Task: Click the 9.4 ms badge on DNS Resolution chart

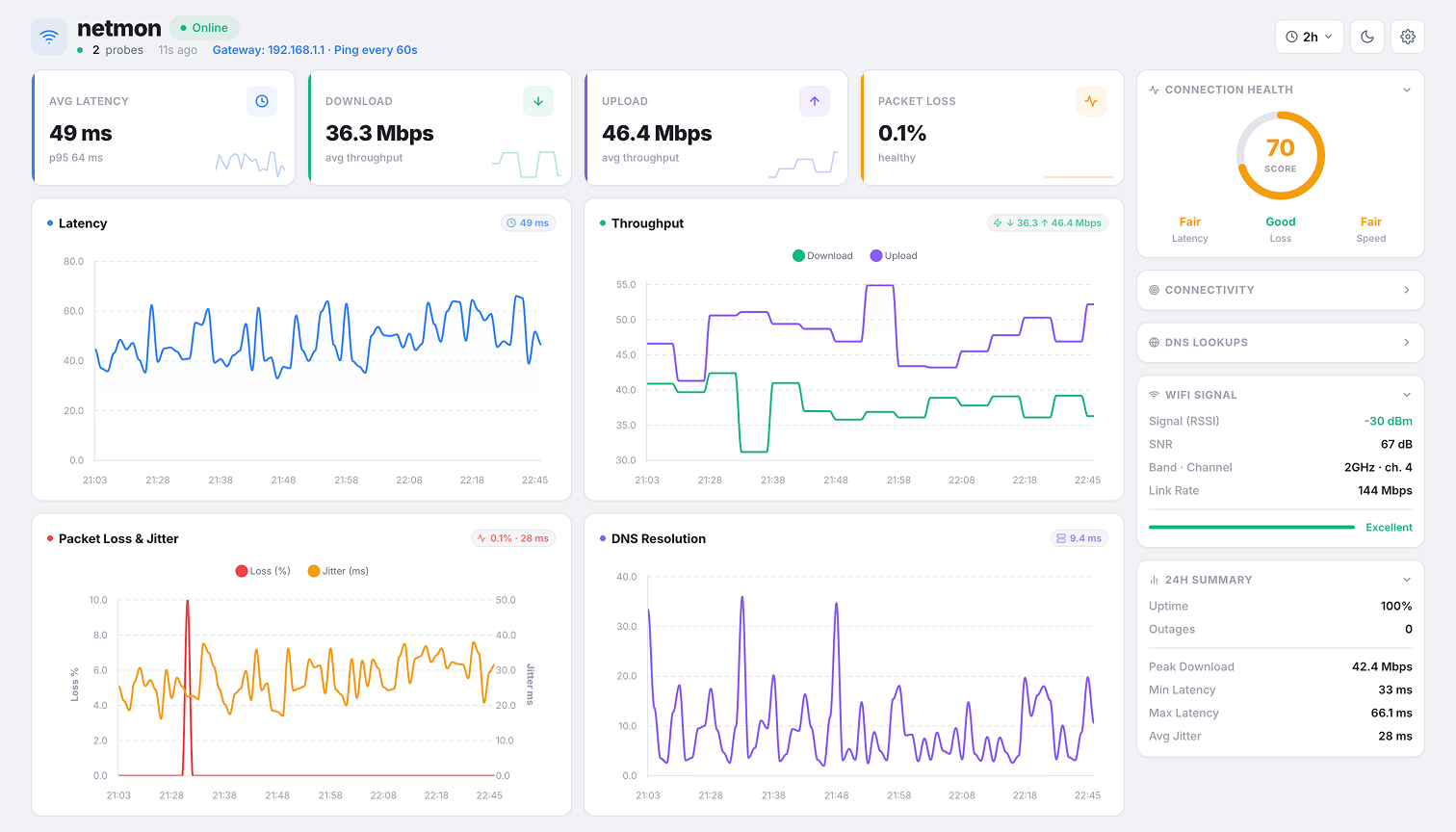Action: click(x=1079, y=538)
